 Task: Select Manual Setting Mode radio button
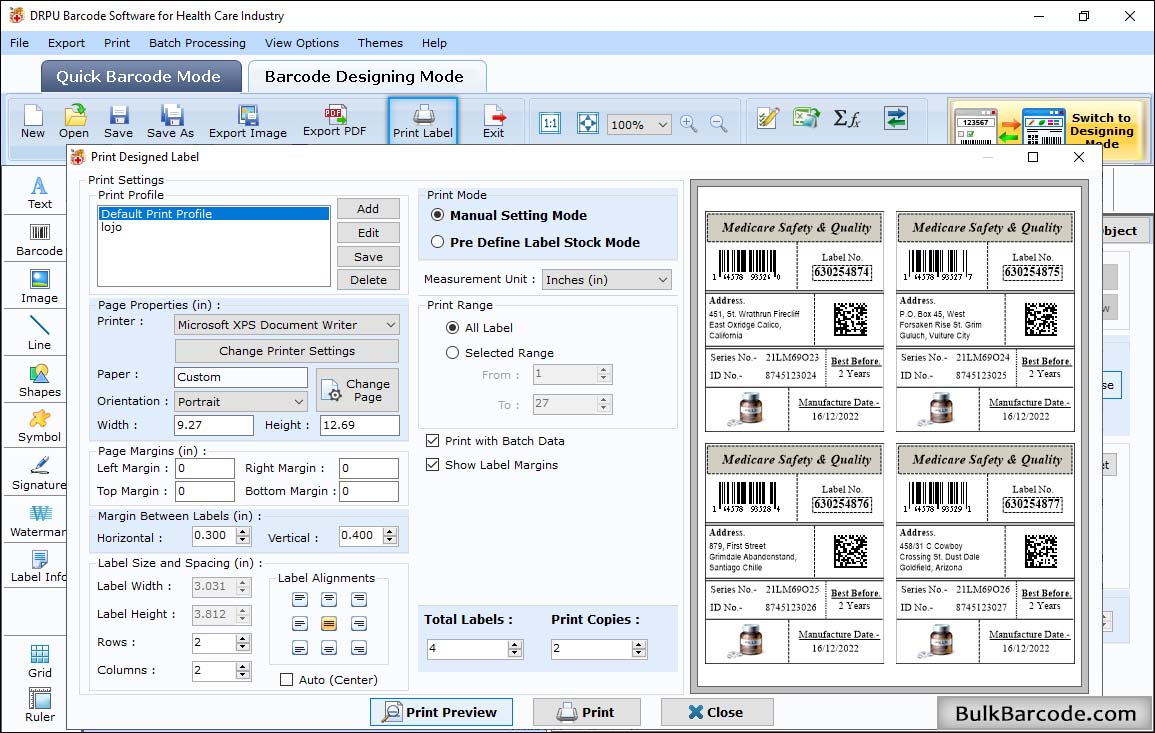[438, 215]
